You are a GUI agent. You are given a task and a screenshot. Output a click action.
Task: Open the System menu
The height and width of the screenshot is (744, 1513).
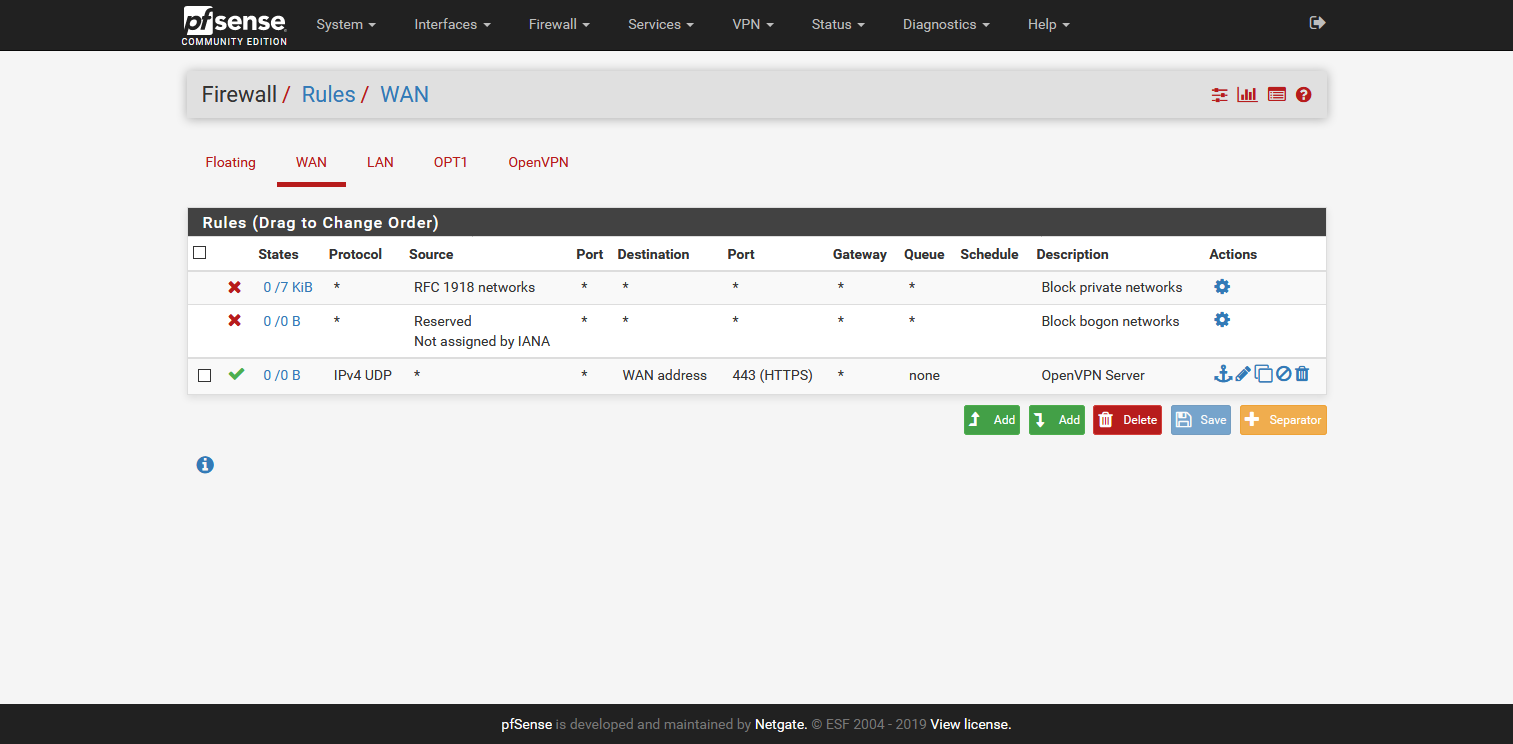pos(346,24)
